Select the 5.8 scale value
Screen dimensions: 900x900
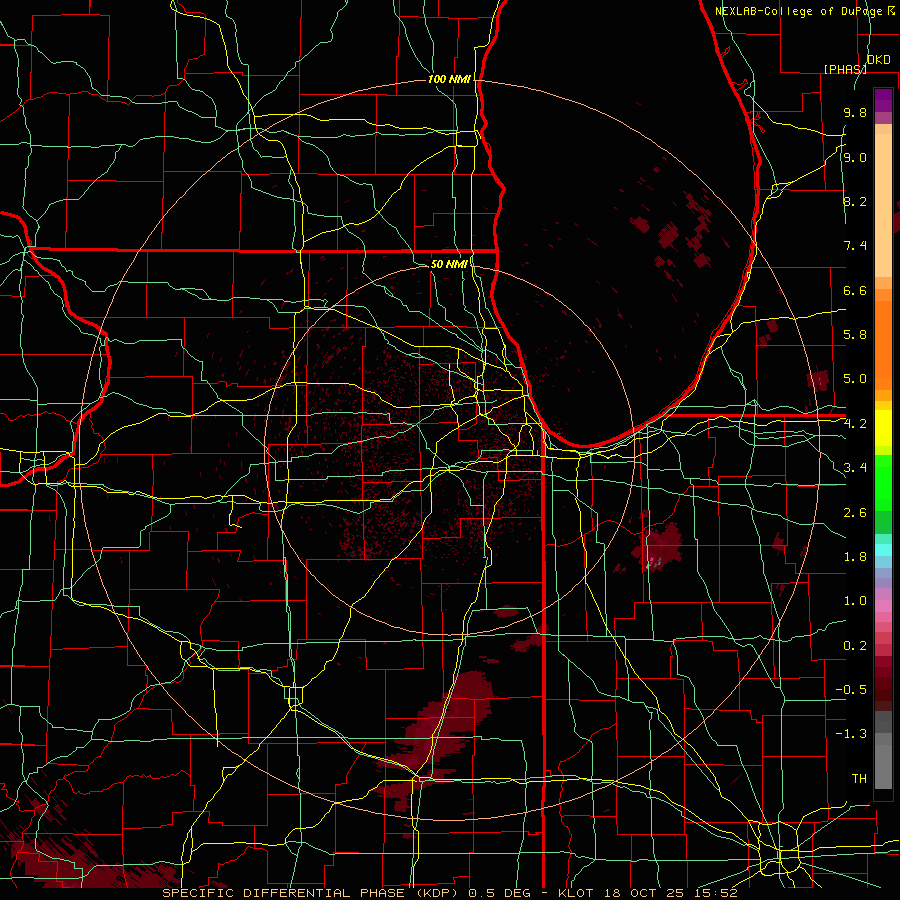855,335
